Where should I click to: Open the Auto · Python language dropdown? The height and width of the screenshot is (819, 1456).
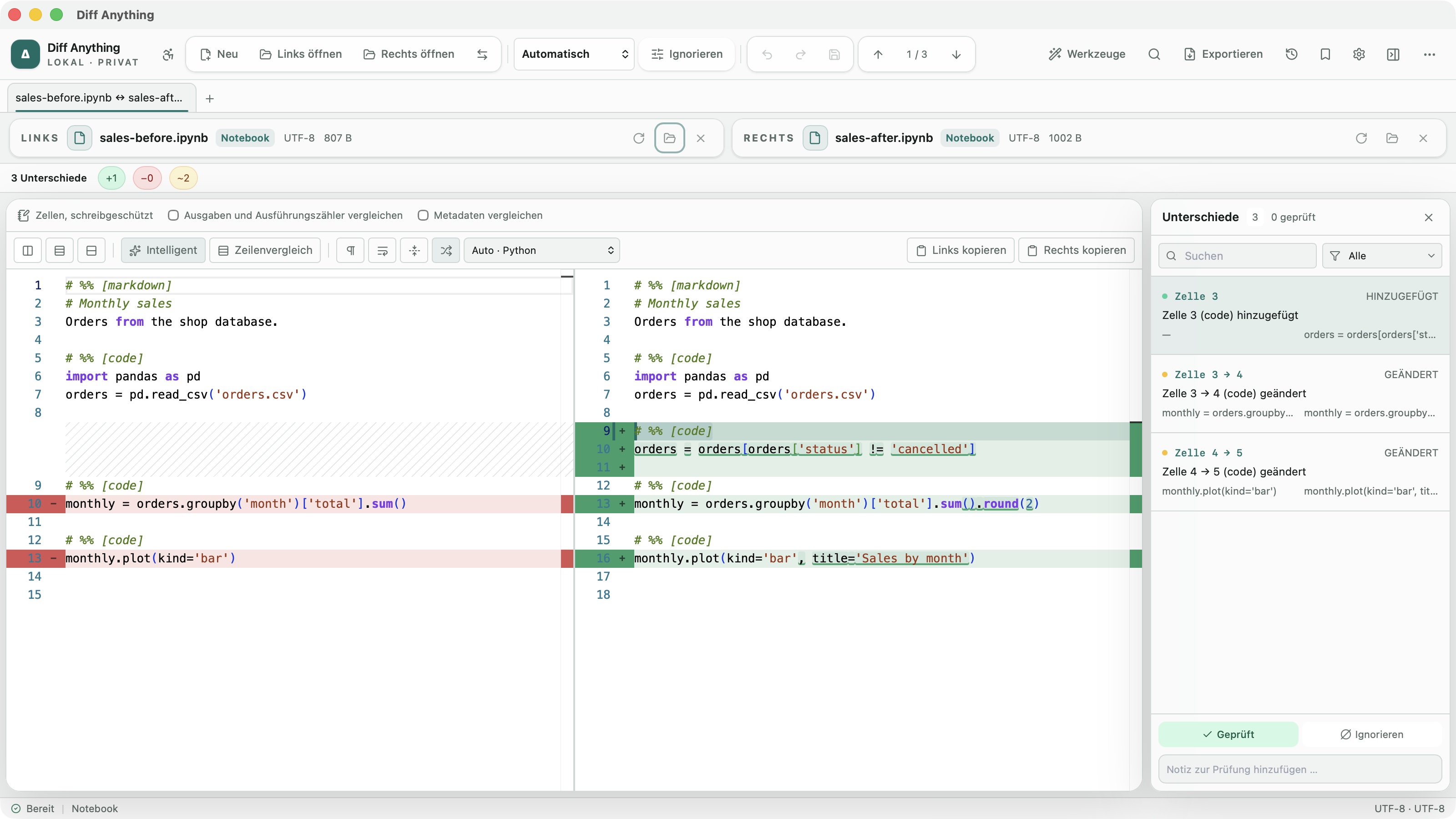click(x=542, y=250)
